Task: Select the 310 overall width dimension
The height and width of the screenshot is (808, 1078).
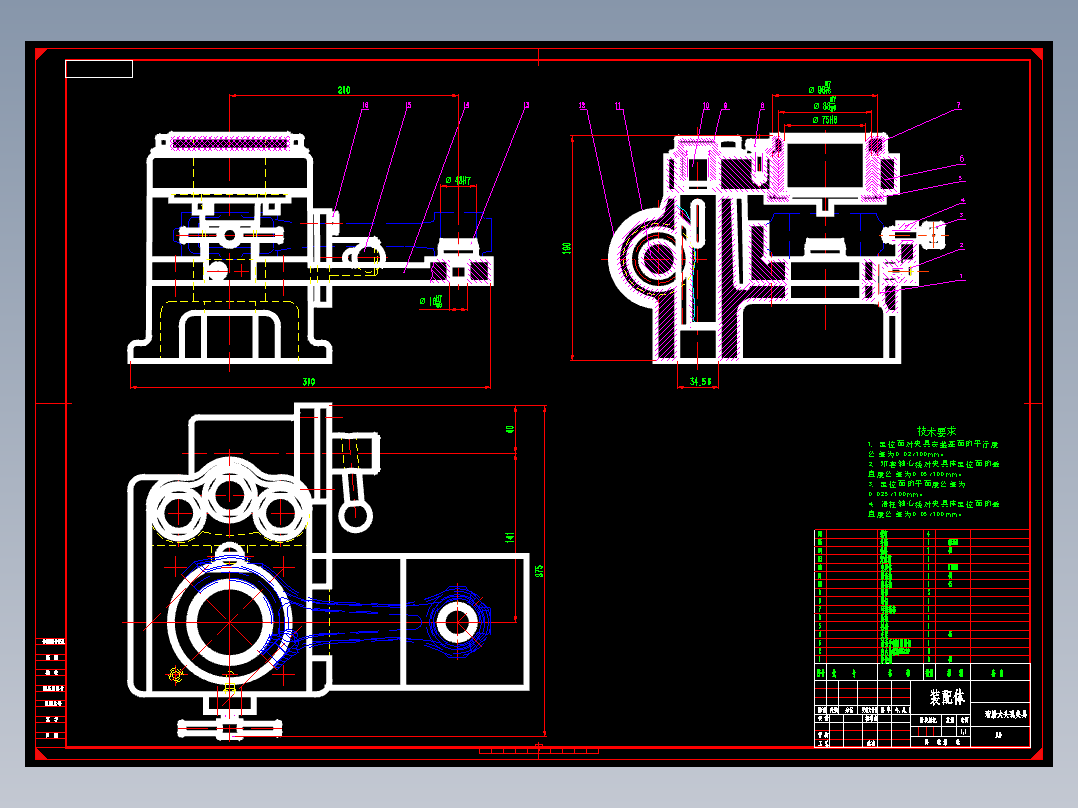Action: click(309, 382)
